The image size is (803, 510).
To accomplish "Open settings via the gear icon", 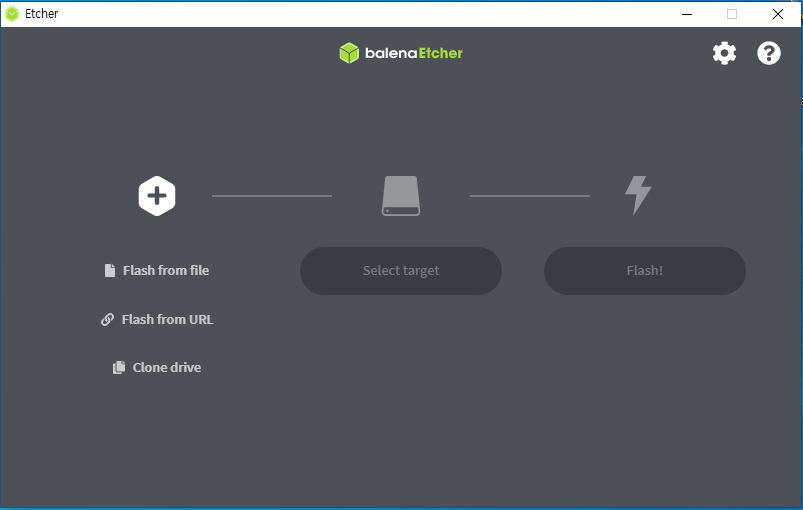I will 724,53.
